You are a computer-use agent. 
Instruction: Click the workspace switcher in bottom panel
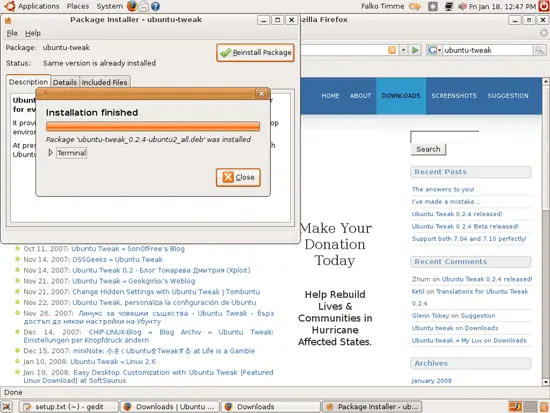(523, 407)
